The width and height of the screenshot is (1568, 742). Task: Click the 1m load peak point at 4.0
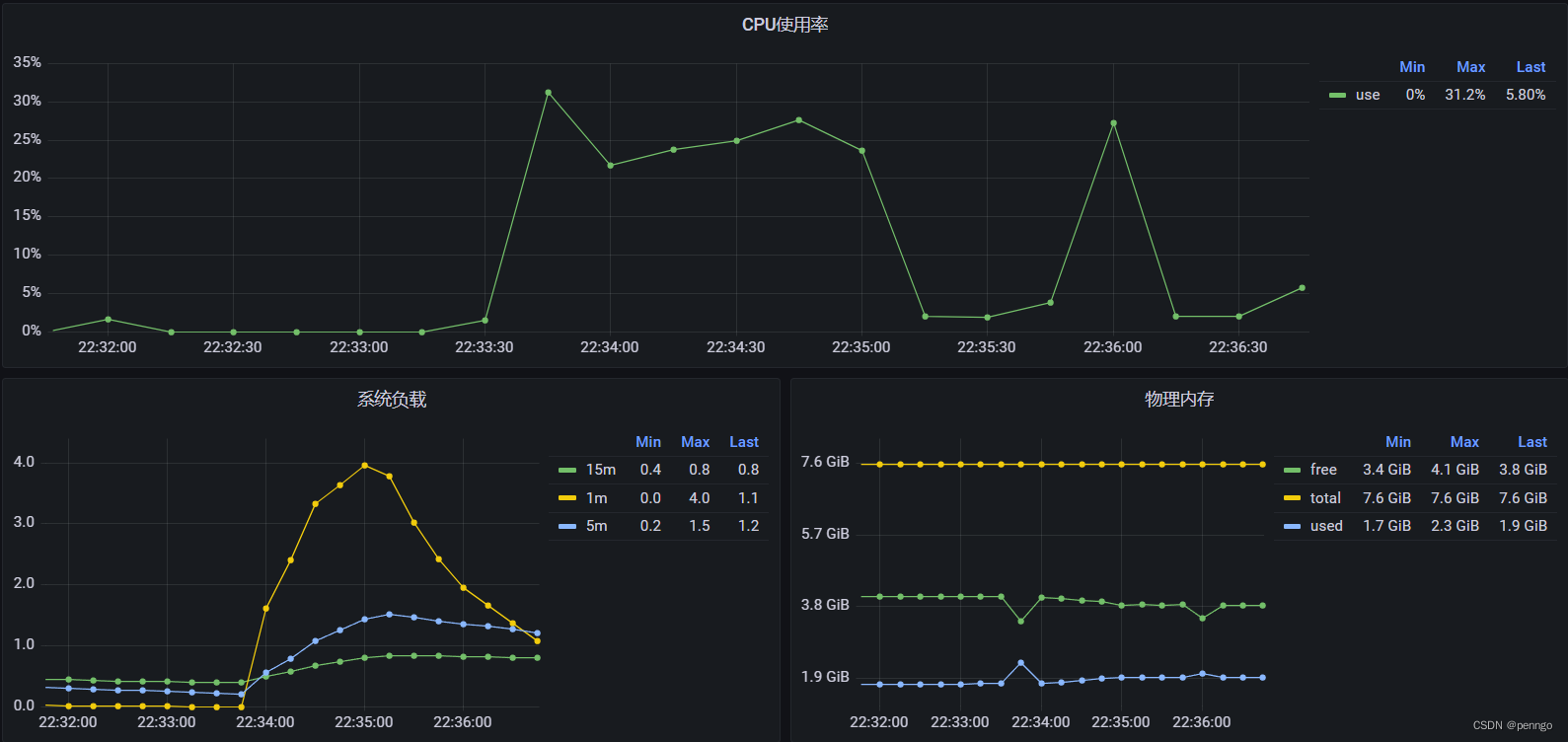[365, 466]
